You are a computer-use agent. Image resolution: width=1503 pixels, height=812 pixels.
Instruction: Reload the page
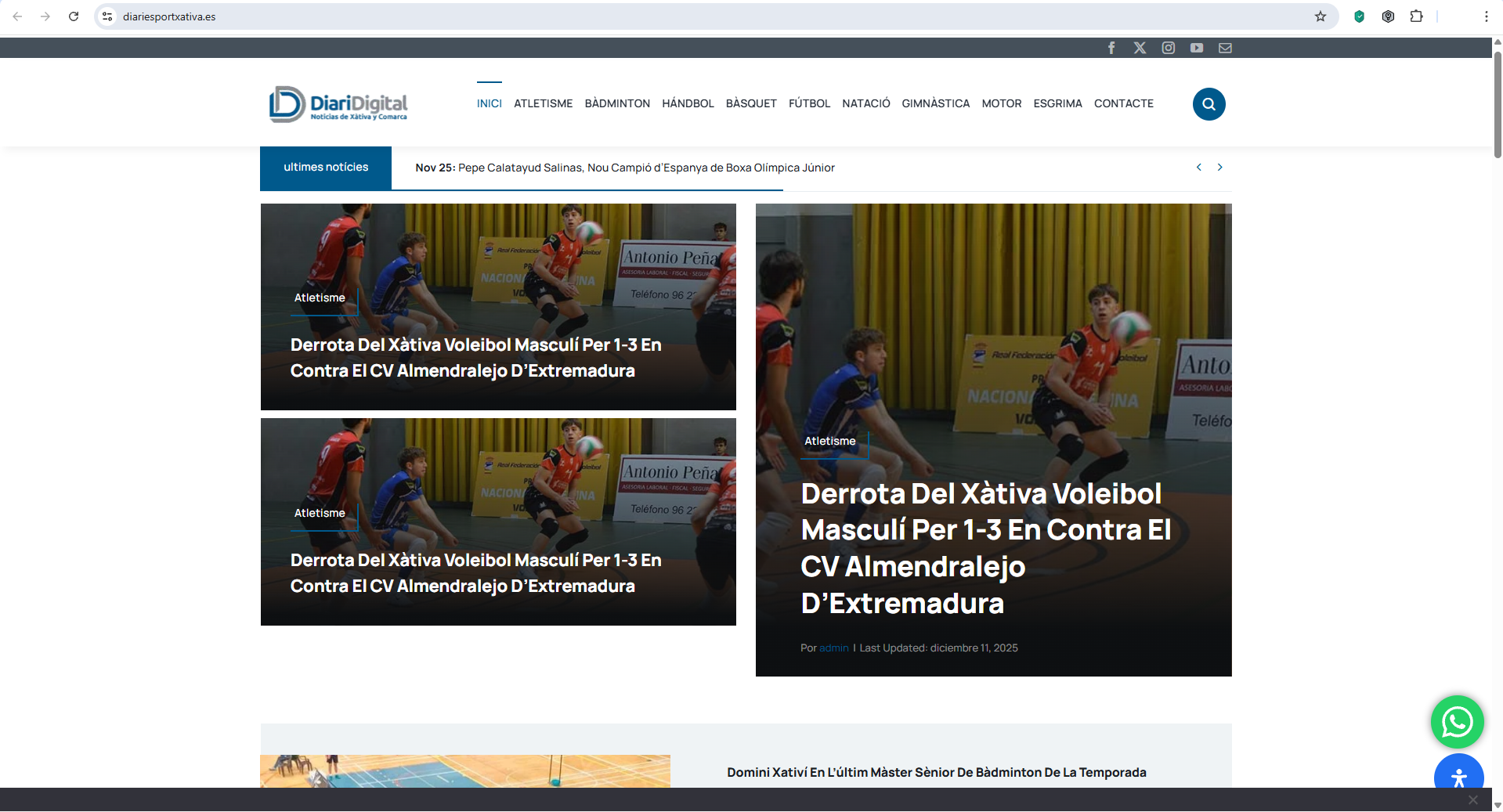click(74, 16)
